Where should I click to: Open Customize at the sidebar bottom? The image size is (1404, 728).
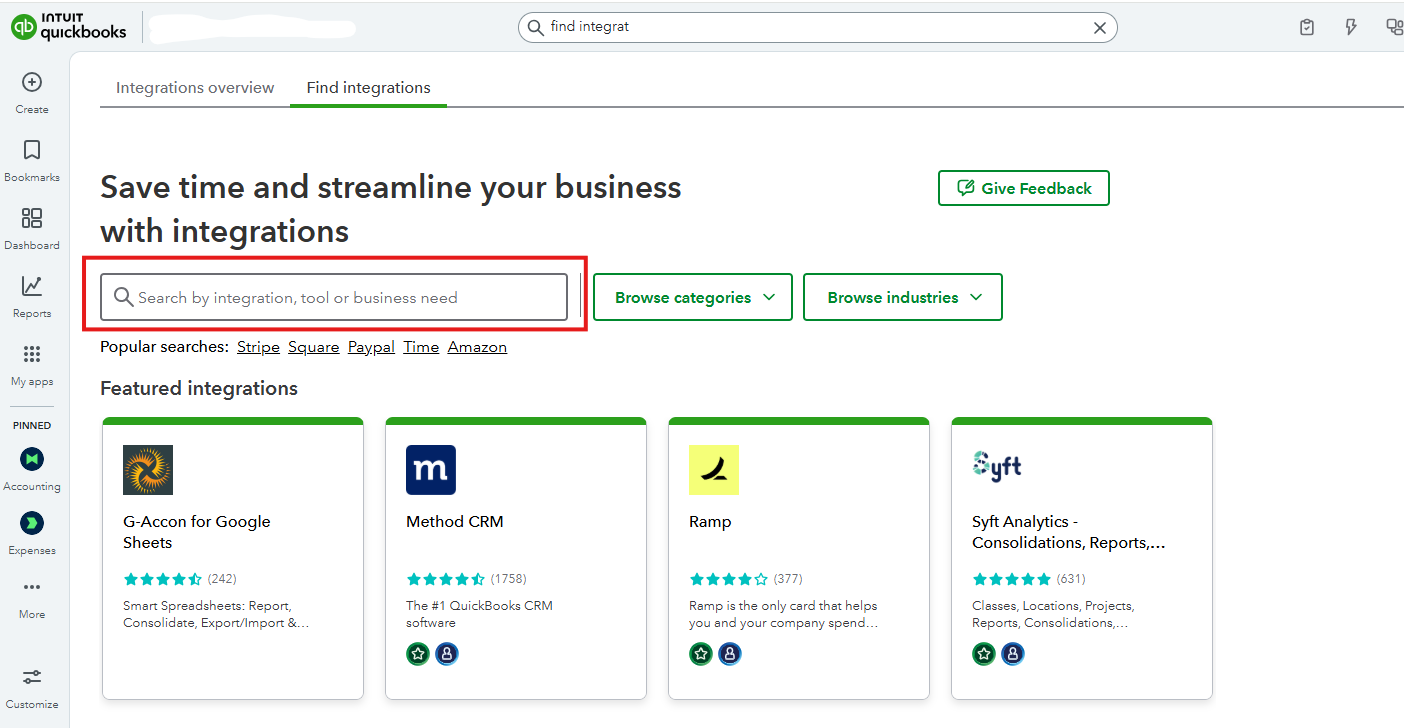(32, 687)
